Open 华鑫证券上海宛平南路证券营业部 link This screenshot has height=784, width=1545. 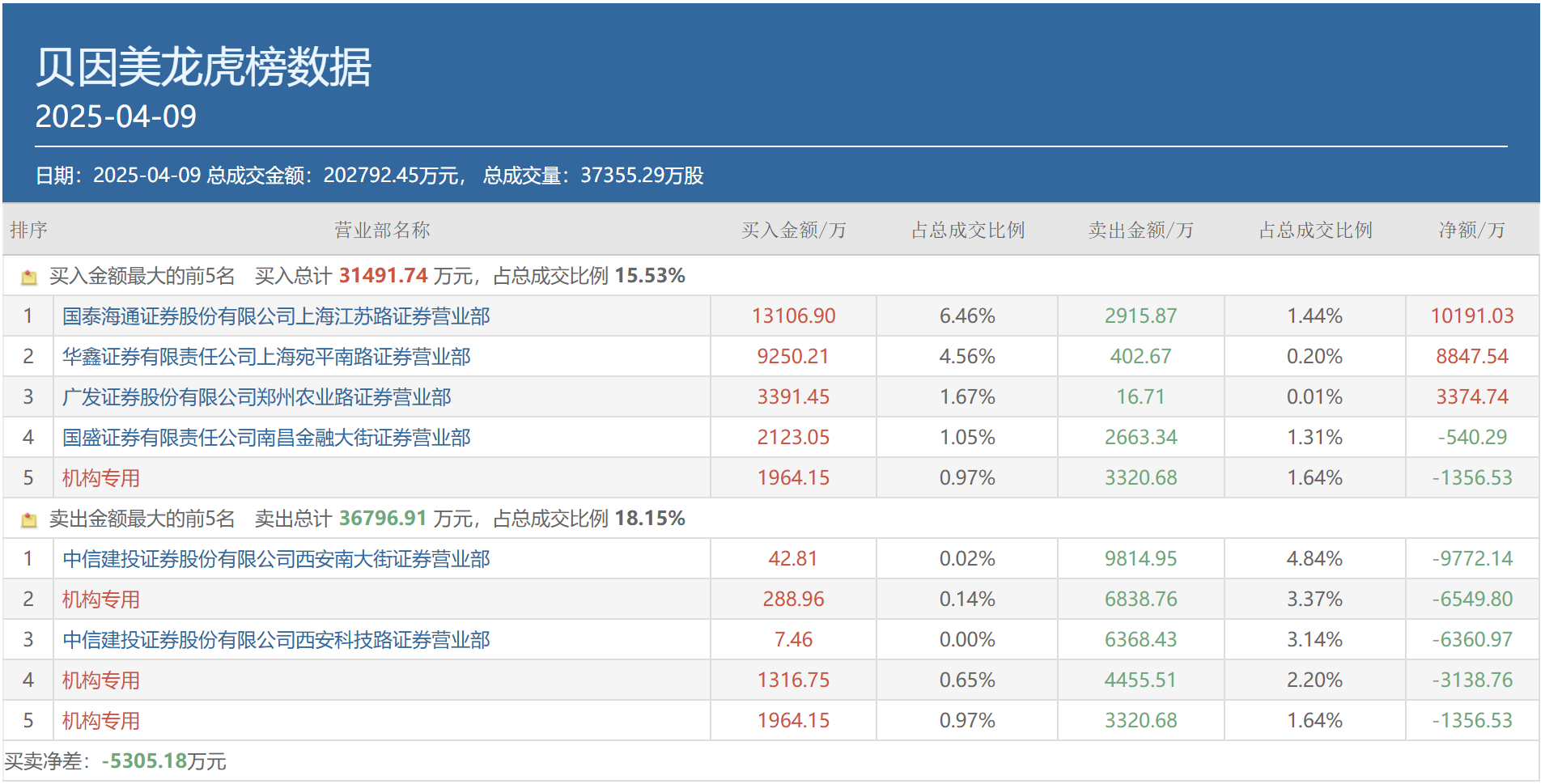(x=266, y=357)
